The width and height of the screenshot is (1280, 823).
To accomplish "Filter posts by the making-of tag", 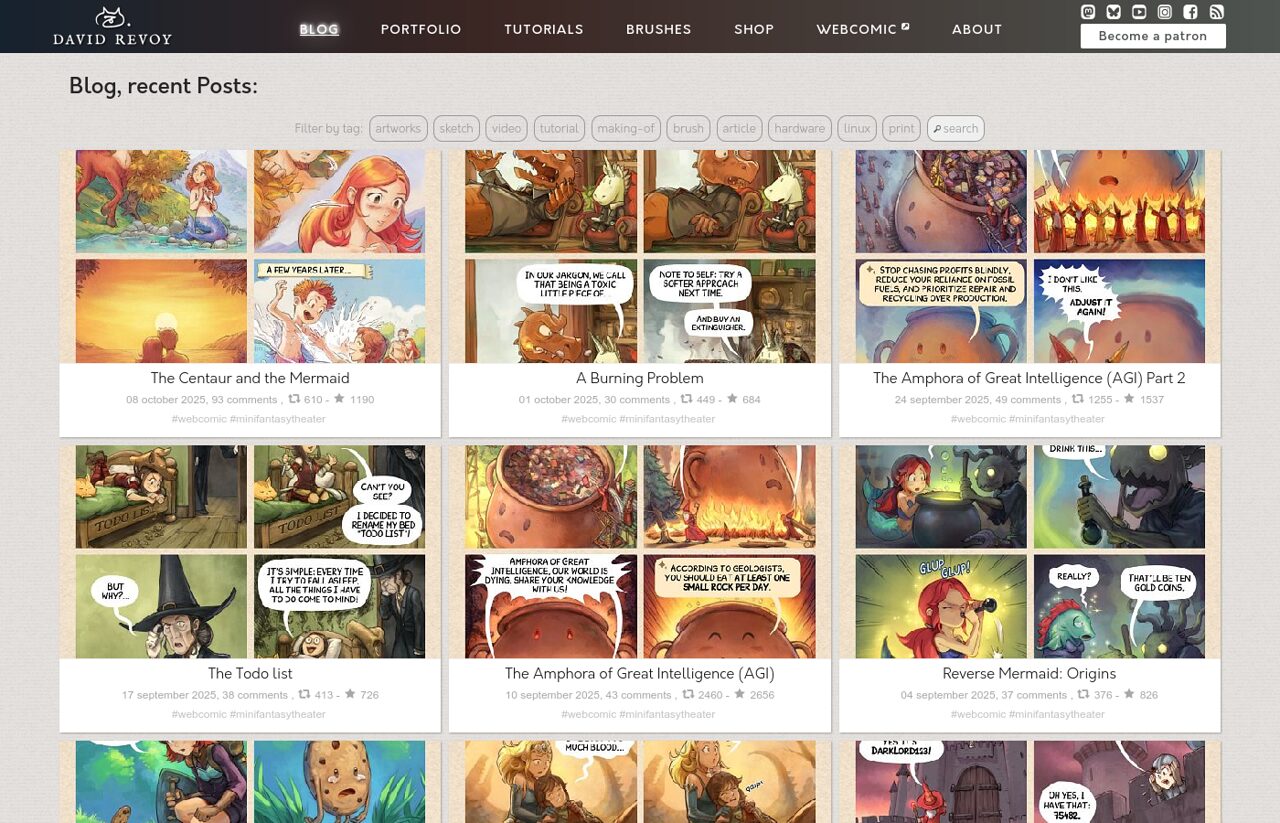I will pos(625,128).
